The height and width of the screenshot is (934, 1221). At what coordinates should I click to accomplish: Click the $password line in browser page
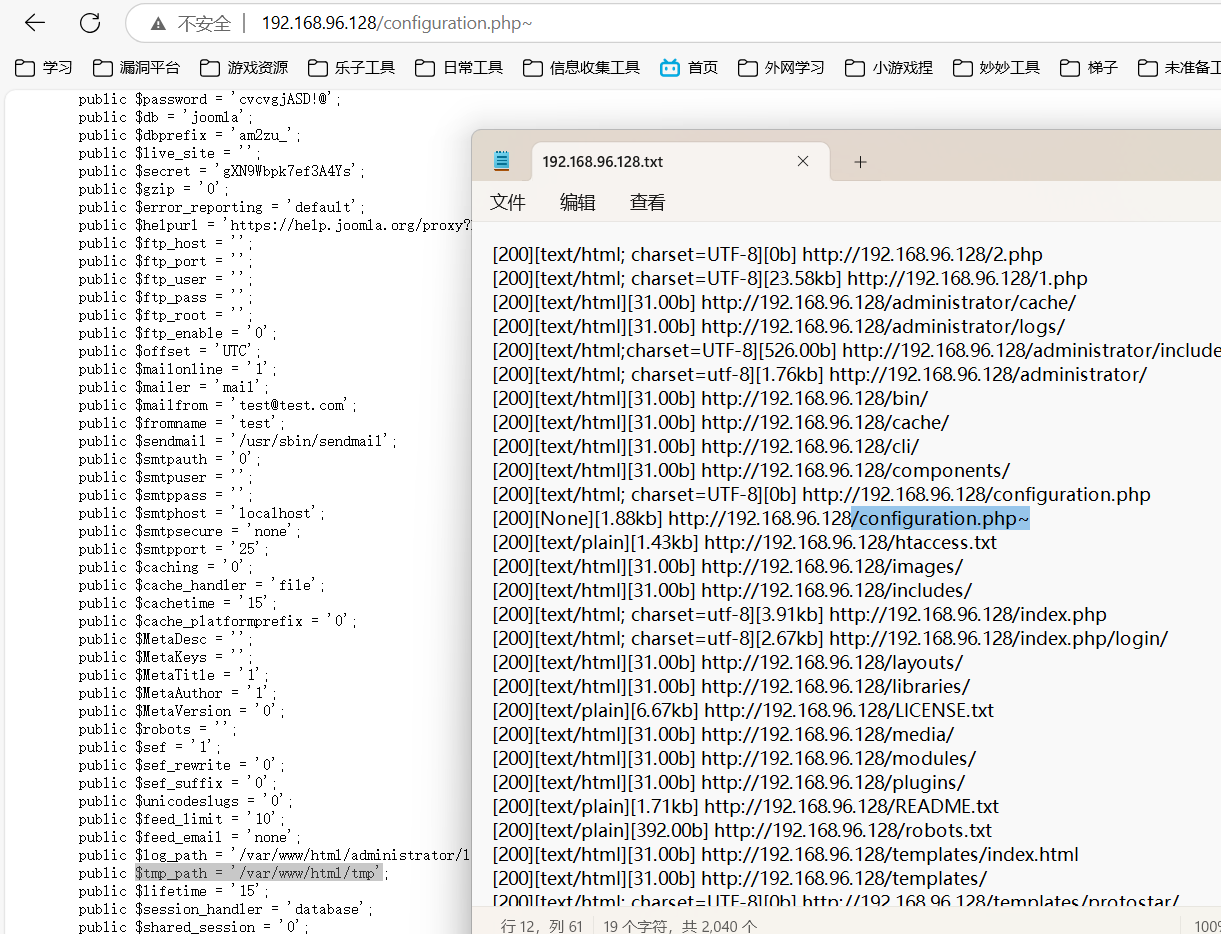(x=210, y=99)
